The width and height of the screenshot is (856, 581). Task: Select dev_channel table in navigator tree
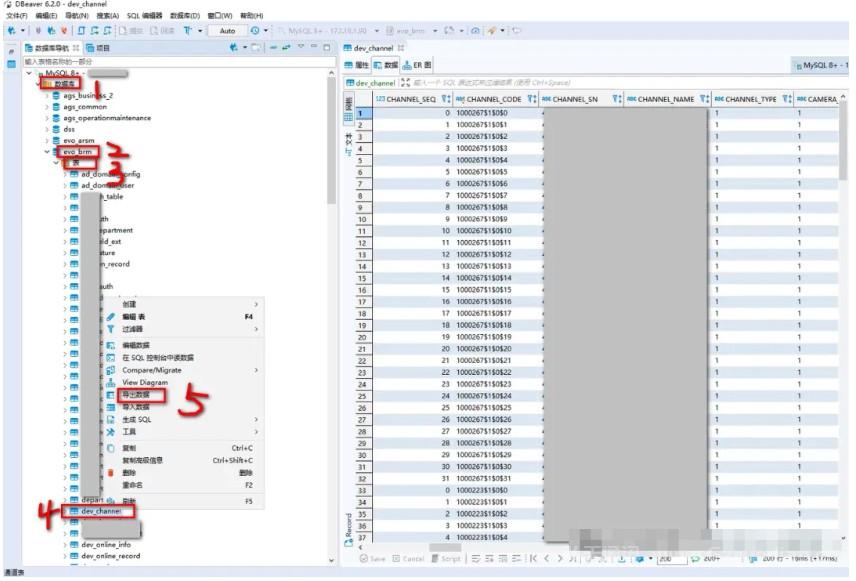point(100,511)
